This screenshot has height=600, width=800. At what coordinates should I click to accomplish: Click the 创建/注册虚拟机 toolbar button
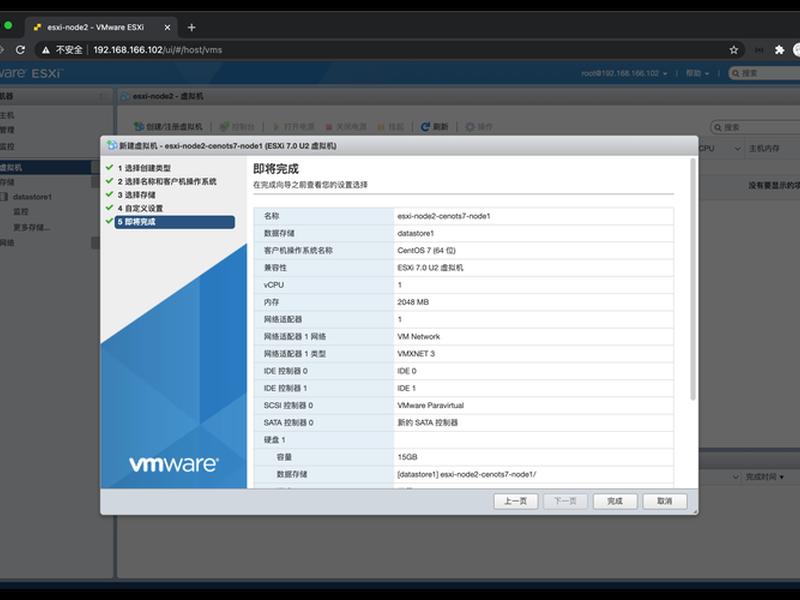pos(168,127)
